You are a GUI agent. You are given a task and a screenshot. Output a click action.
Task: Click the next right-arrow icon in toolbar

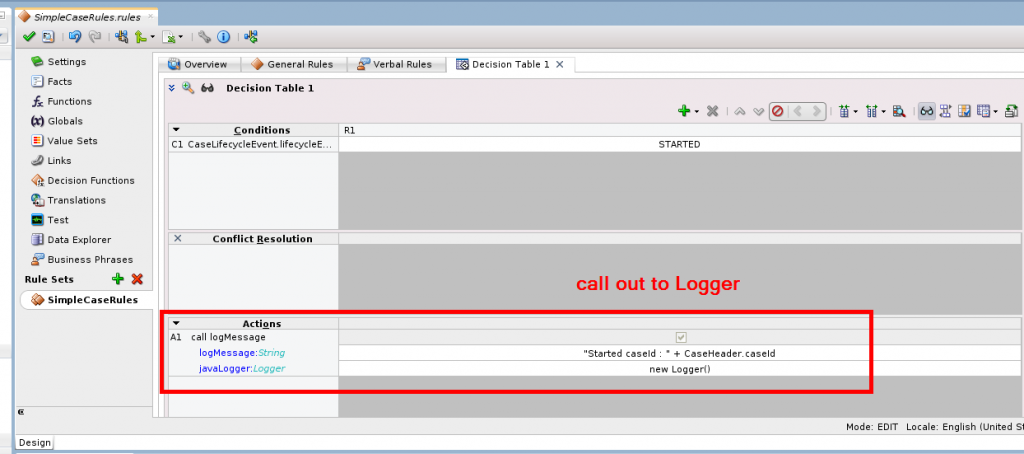point(816,112)
